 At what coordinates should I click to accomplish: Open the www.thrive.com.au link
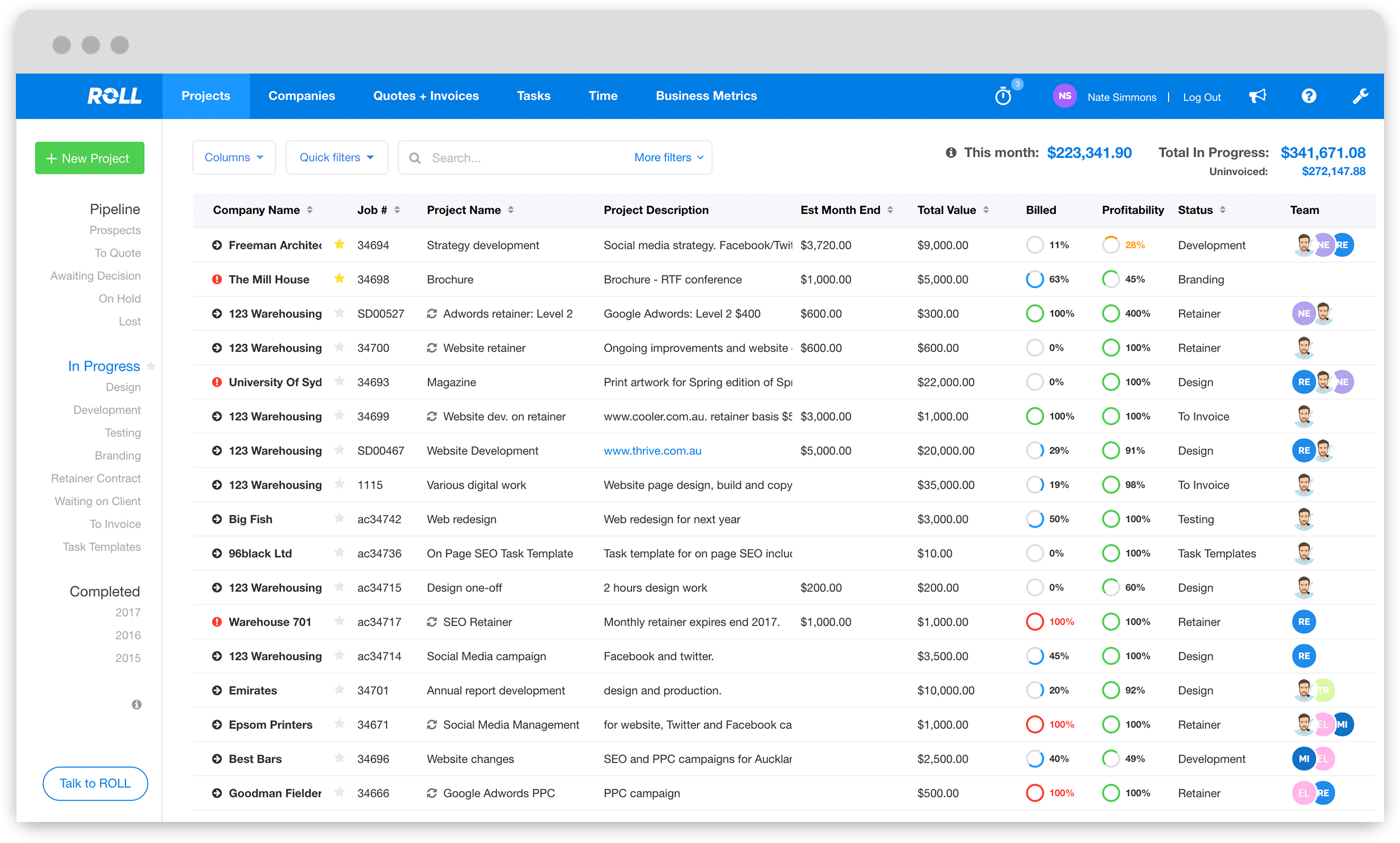(652, 451)
